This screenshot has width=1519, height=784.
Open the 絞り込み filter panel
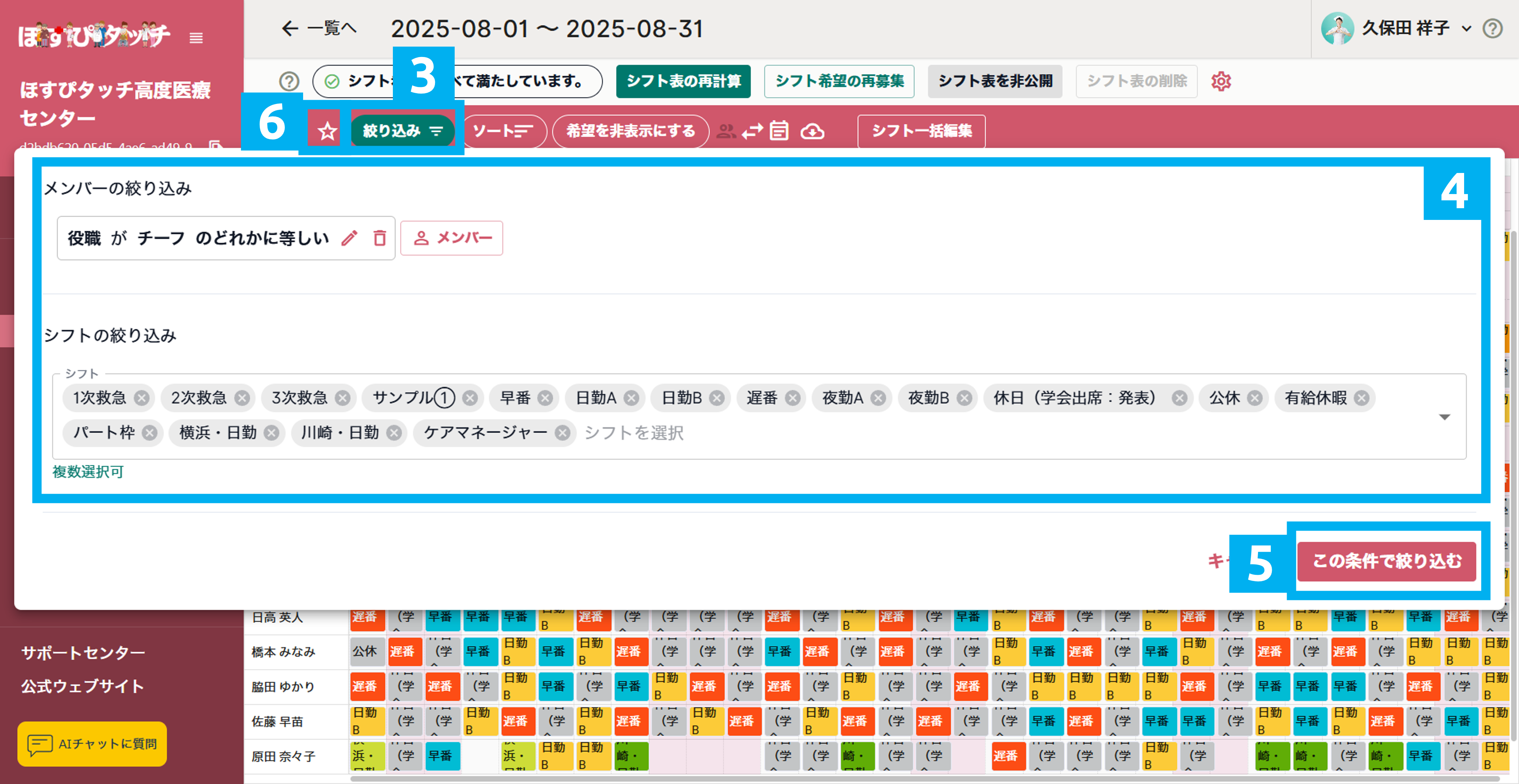pyautogui.click(x=403, y=130)
